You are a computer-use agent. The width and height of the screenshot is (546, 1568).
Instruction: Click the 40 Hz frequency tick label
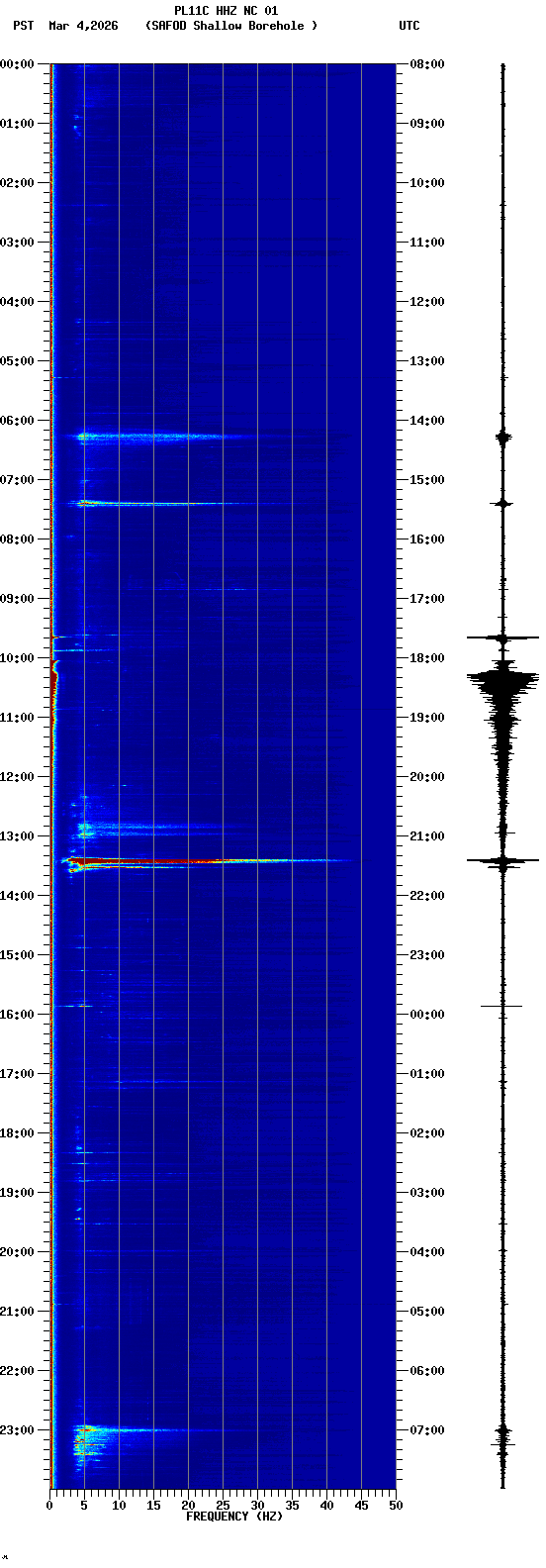326,1506
